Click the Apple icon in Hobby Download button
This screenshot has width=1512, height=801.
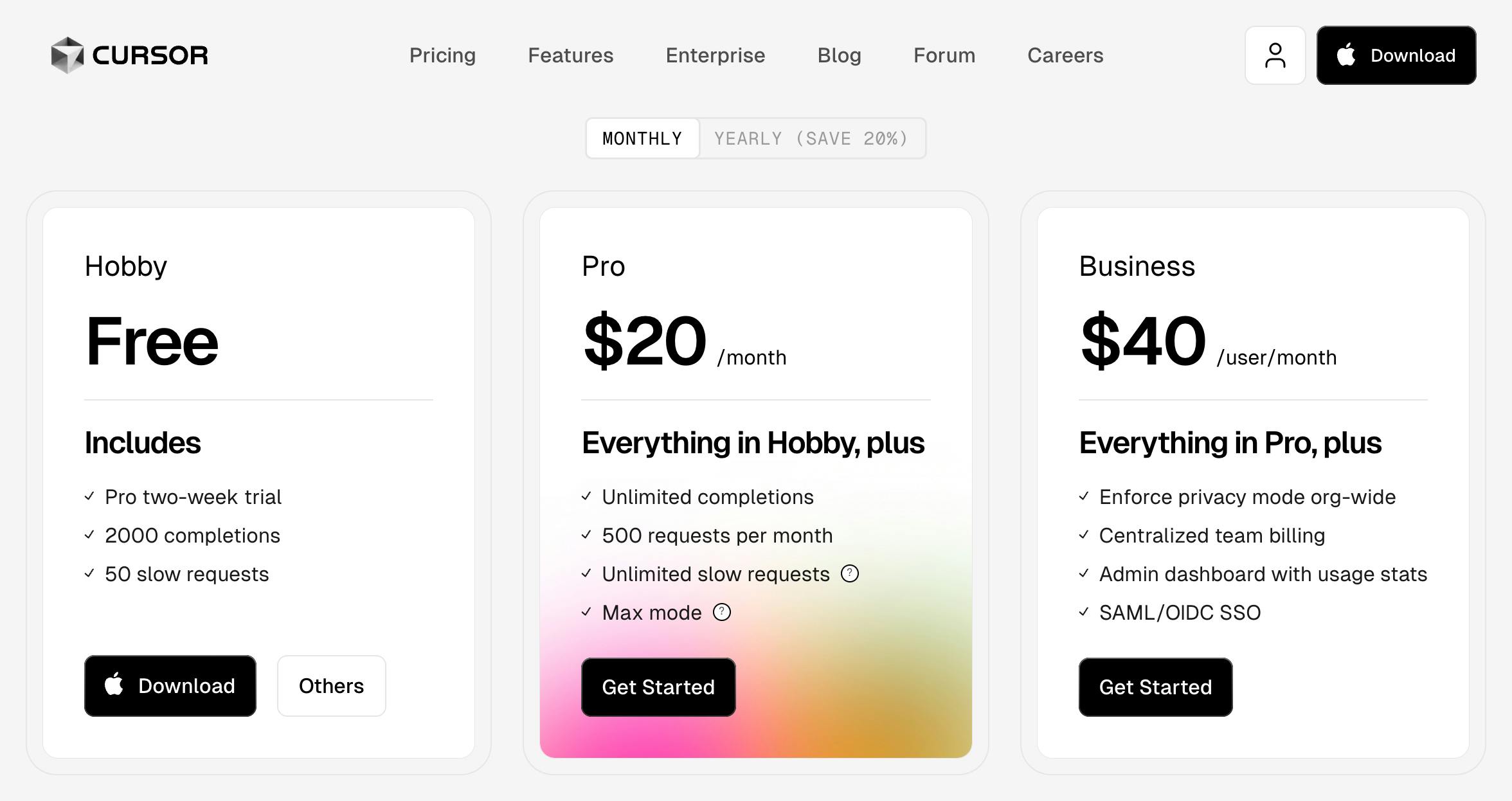[114, 684]
